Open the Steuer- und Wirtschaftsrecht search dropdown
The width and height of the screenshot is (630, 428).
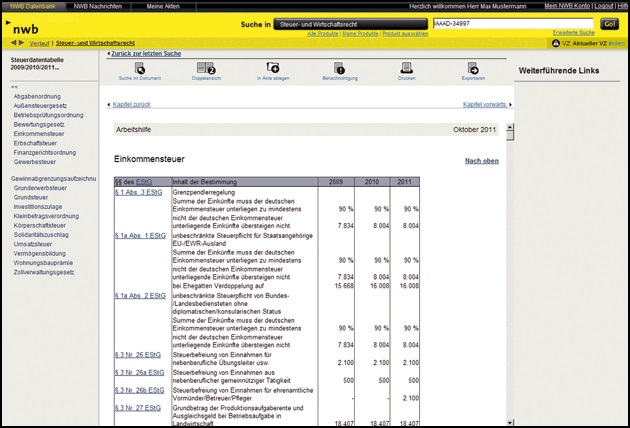347,23
